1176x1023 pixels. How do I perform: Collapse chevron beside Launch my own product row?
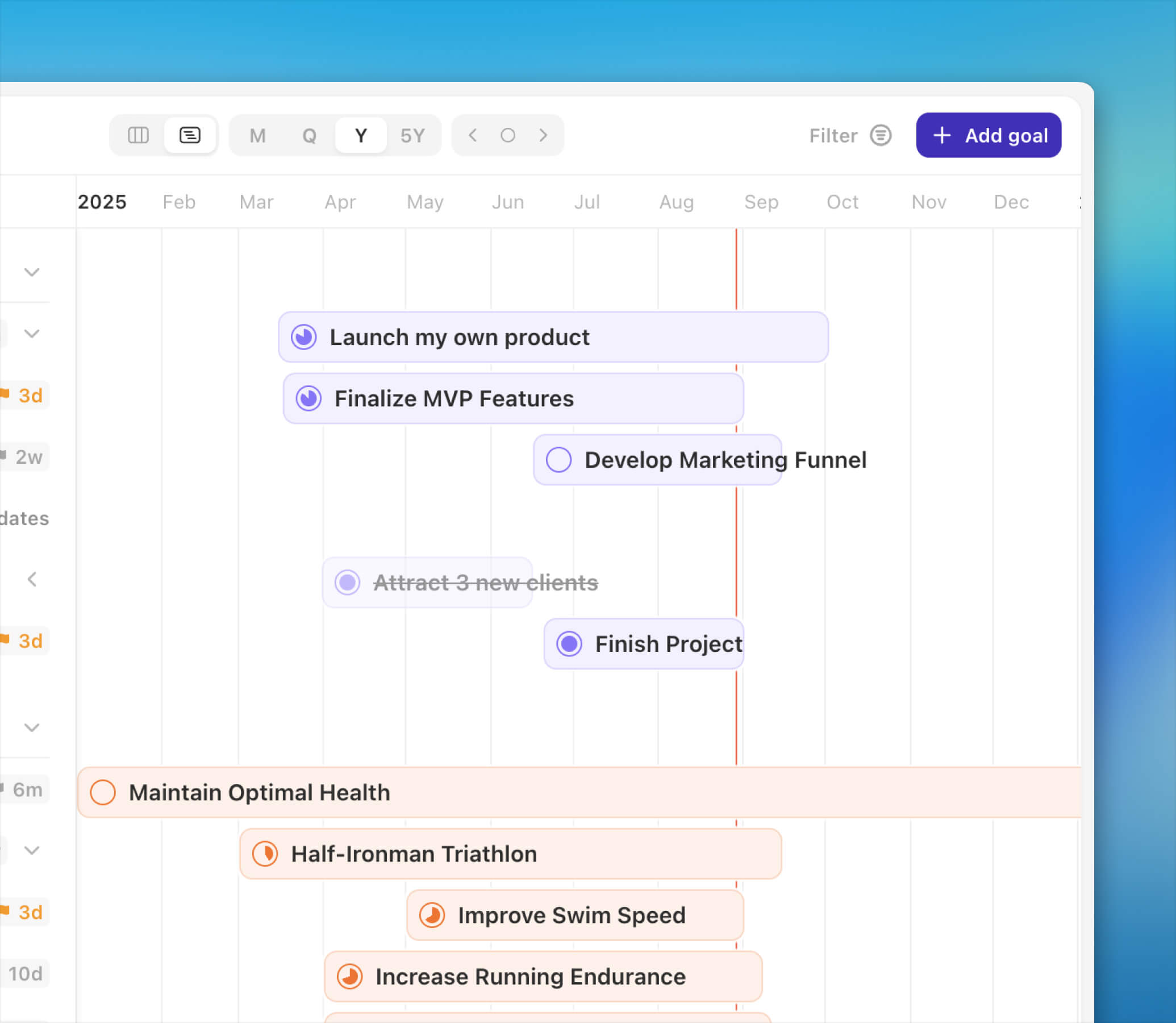[x=32, y=334]
